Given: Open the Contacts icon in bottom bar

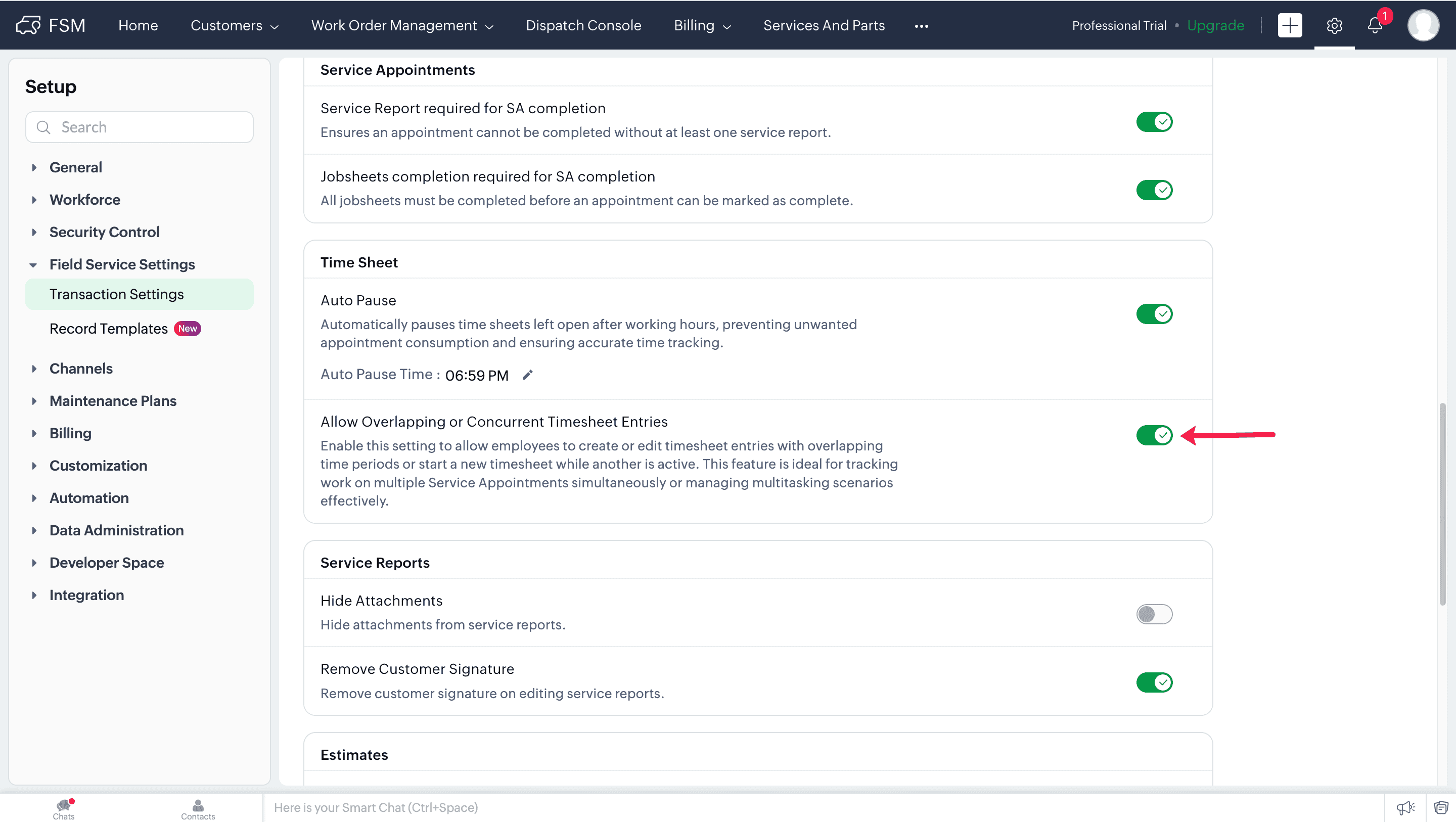Looking at the screenshot, I should (x=198, y=808).
